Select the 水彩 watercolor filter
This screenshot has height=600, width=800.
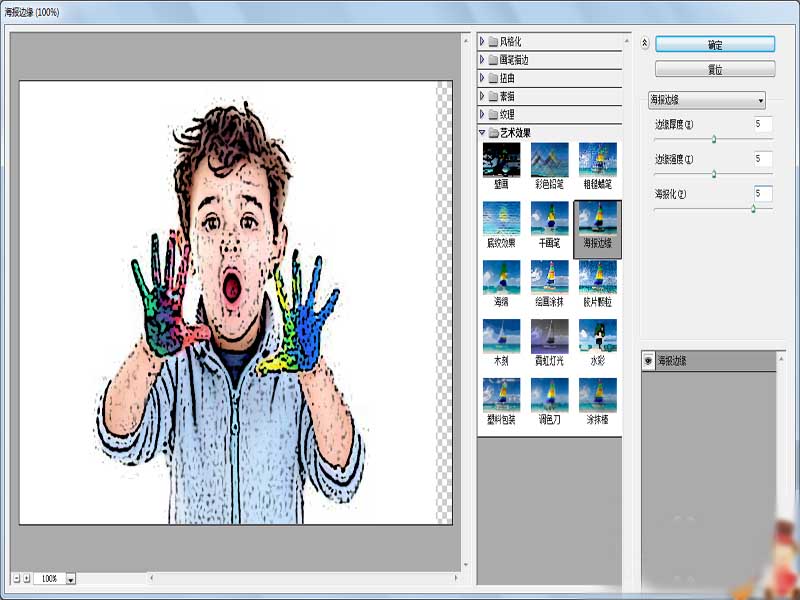coord(597,343)
